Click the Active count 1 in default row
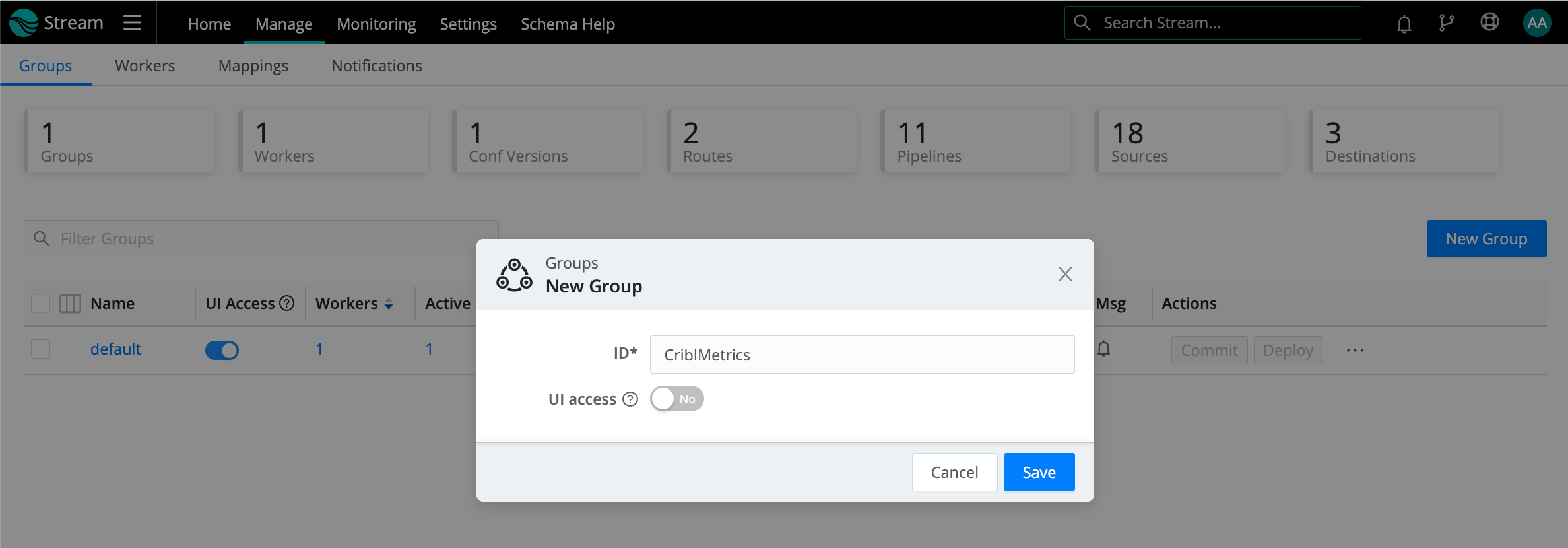Image resolution: width=1568 pixels, height=548 pixels. pos(429,349)
